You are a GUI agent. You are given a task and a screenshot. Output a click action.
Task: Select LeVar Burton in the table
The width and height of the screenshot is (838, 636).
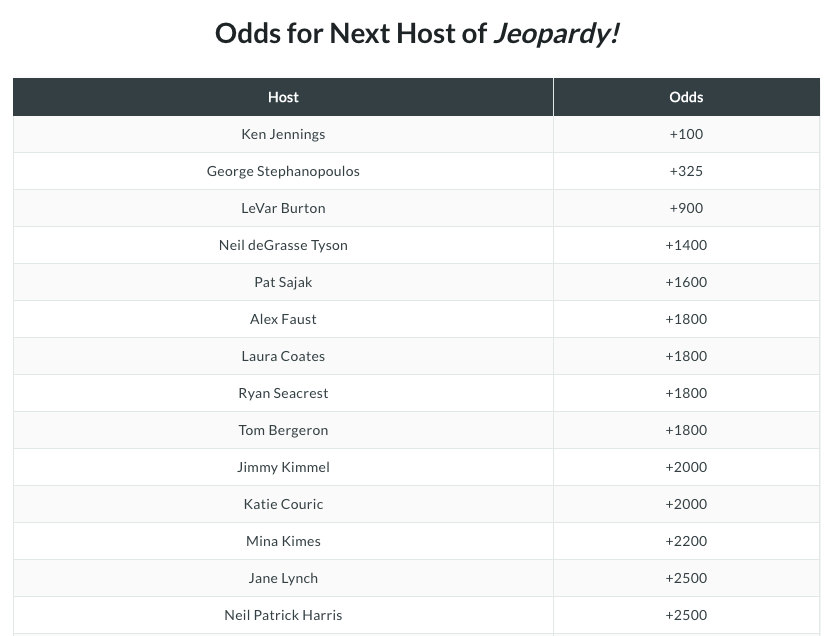(283, 208)
